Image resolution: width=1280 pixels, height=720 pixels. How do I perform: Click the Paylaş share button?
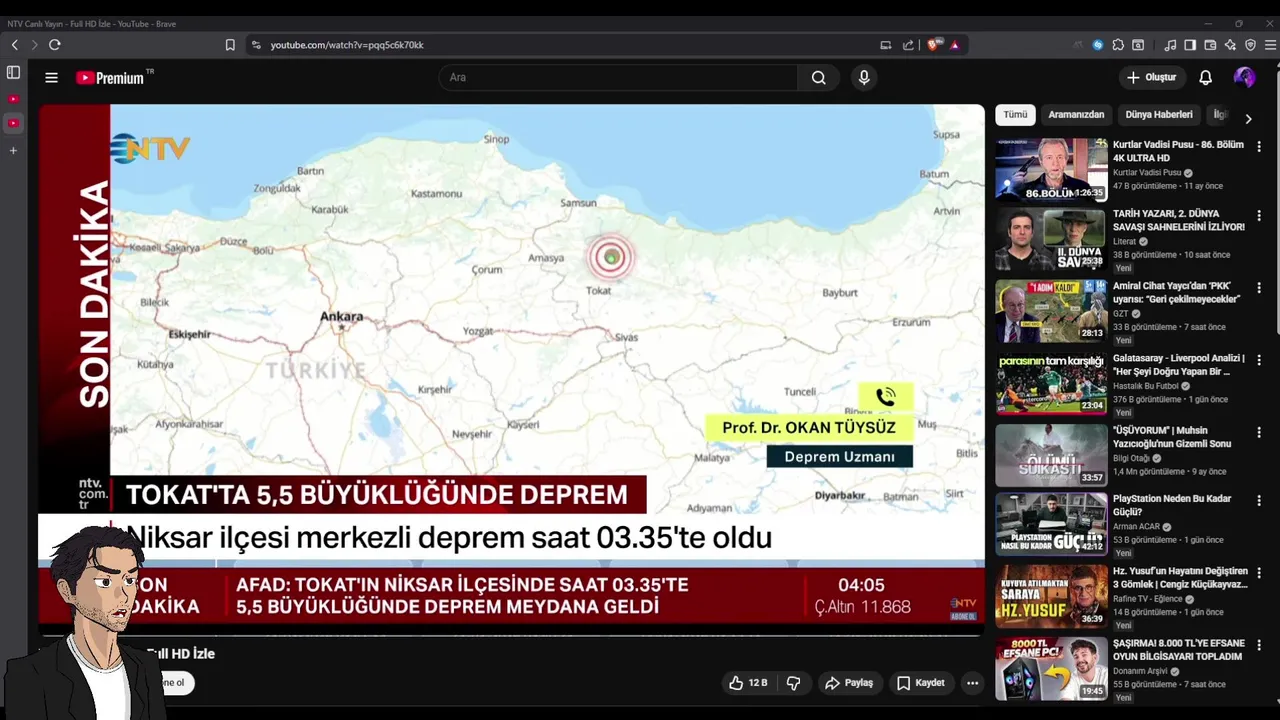[849, 683]
